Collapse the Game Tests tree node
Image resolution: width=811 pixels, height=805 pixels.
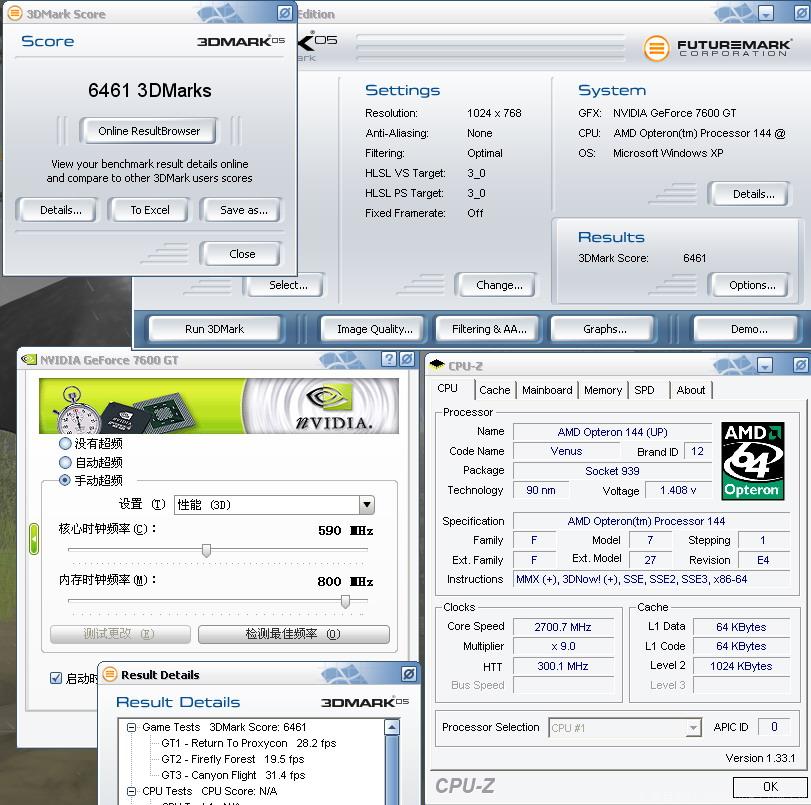131,727
